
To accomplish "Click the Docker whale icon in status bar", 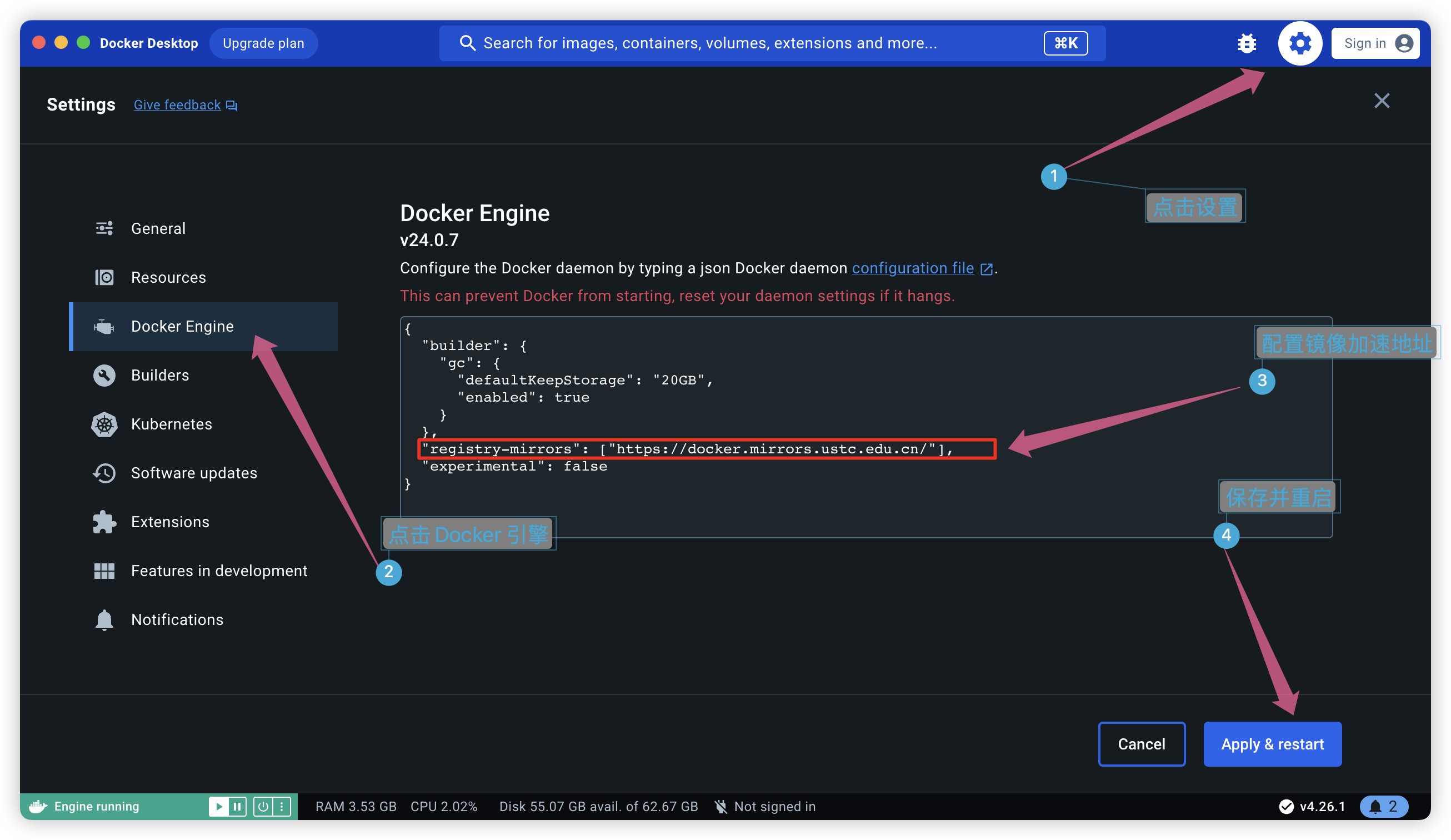I will (38, 806).
